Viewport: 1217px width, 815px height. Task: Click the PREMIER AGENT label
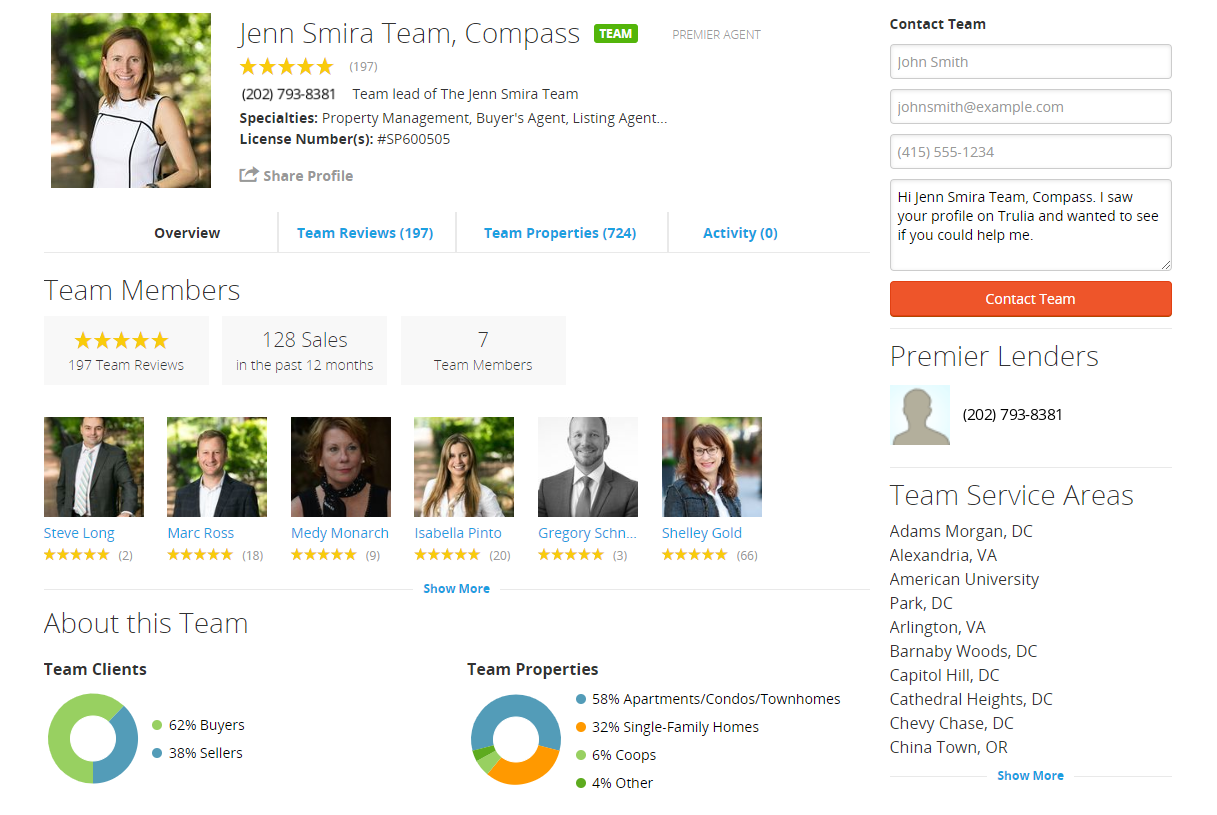[x=716, y=34]
